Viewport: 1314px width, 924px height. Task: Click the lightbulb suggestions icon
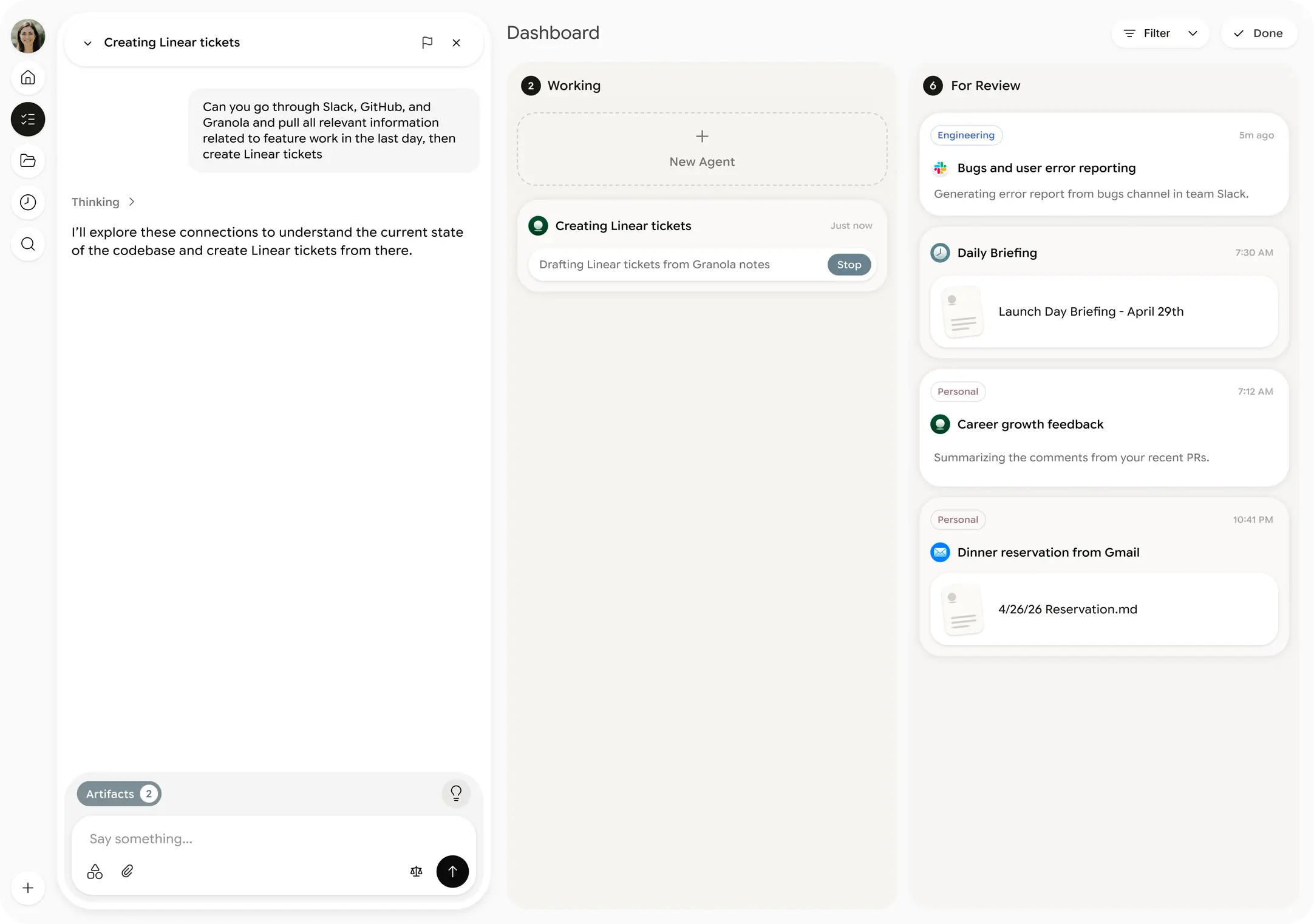pos(456,793)
